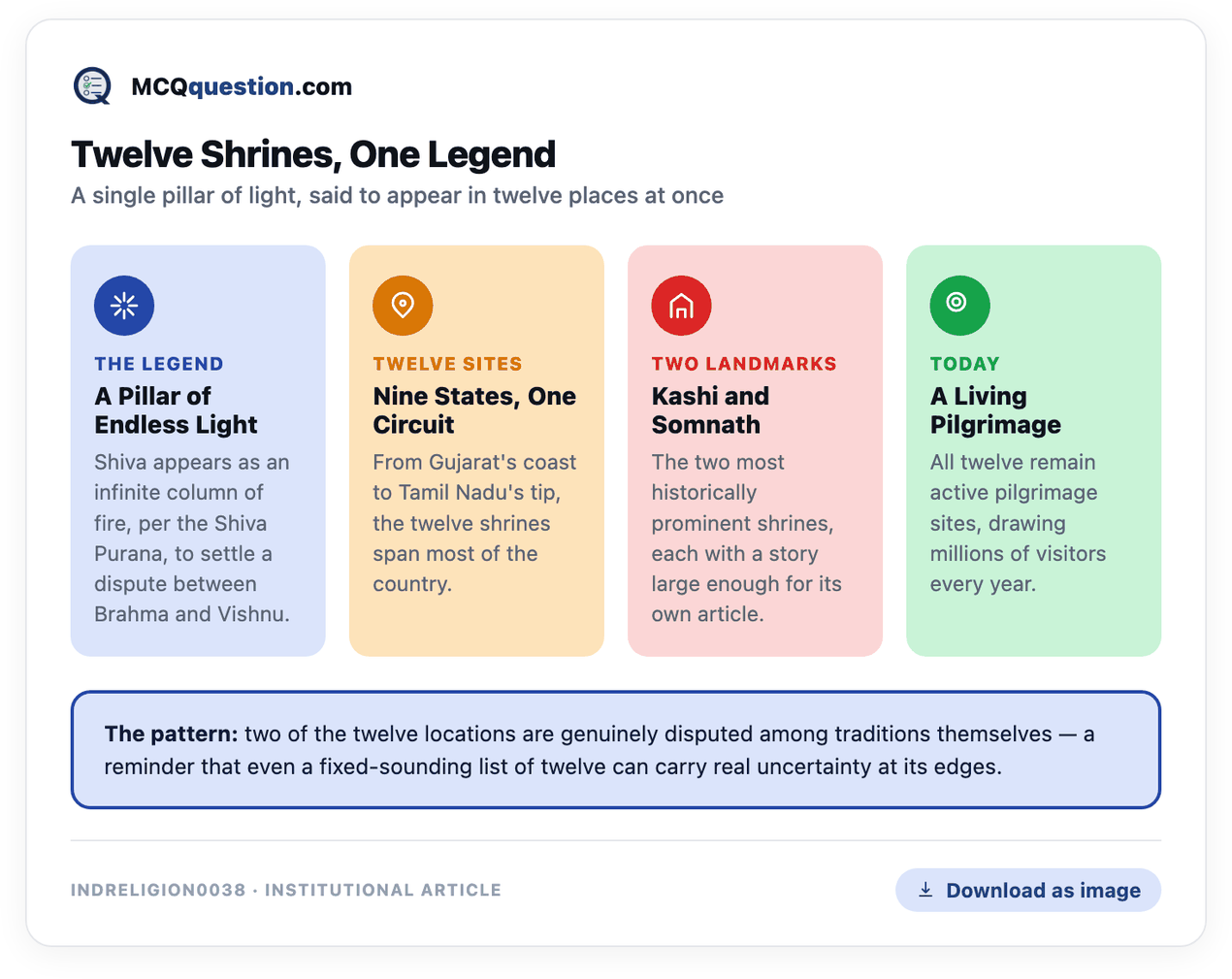Open the MCQquestion.com site name

tap(242, 86)
